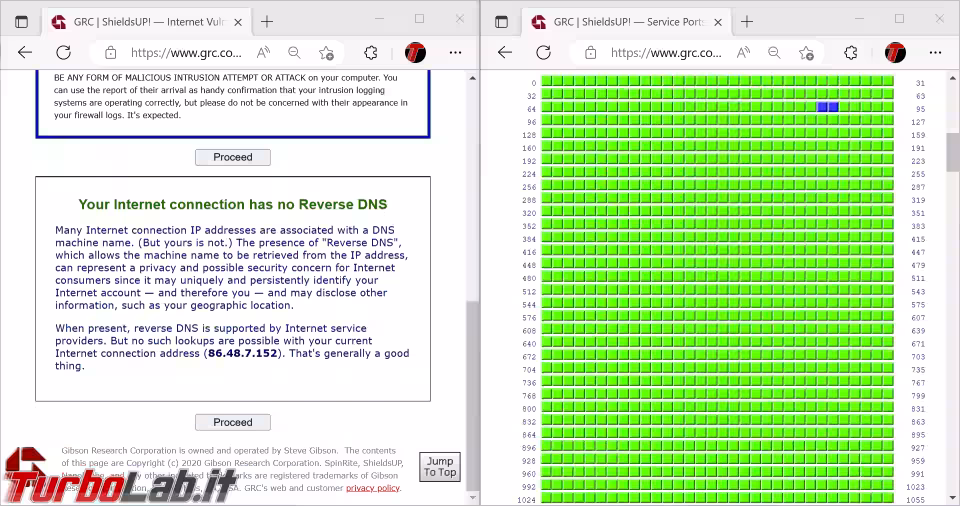The image size is (960, 506).
Task: Open tab actions menu in left window
Action: coord(21,22)
